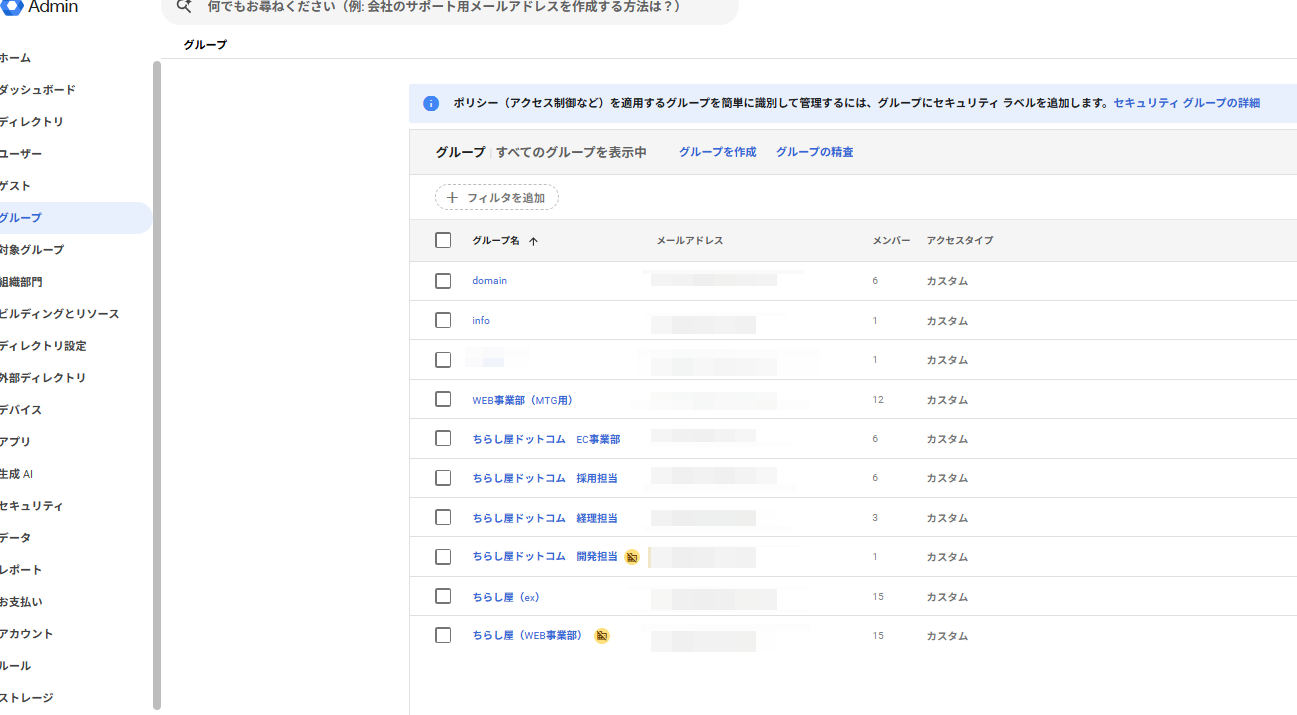The width and height of the screenshot is (1297, 715).
Task: Click the グループ breadcrumb at top
Action: [205, 45]
